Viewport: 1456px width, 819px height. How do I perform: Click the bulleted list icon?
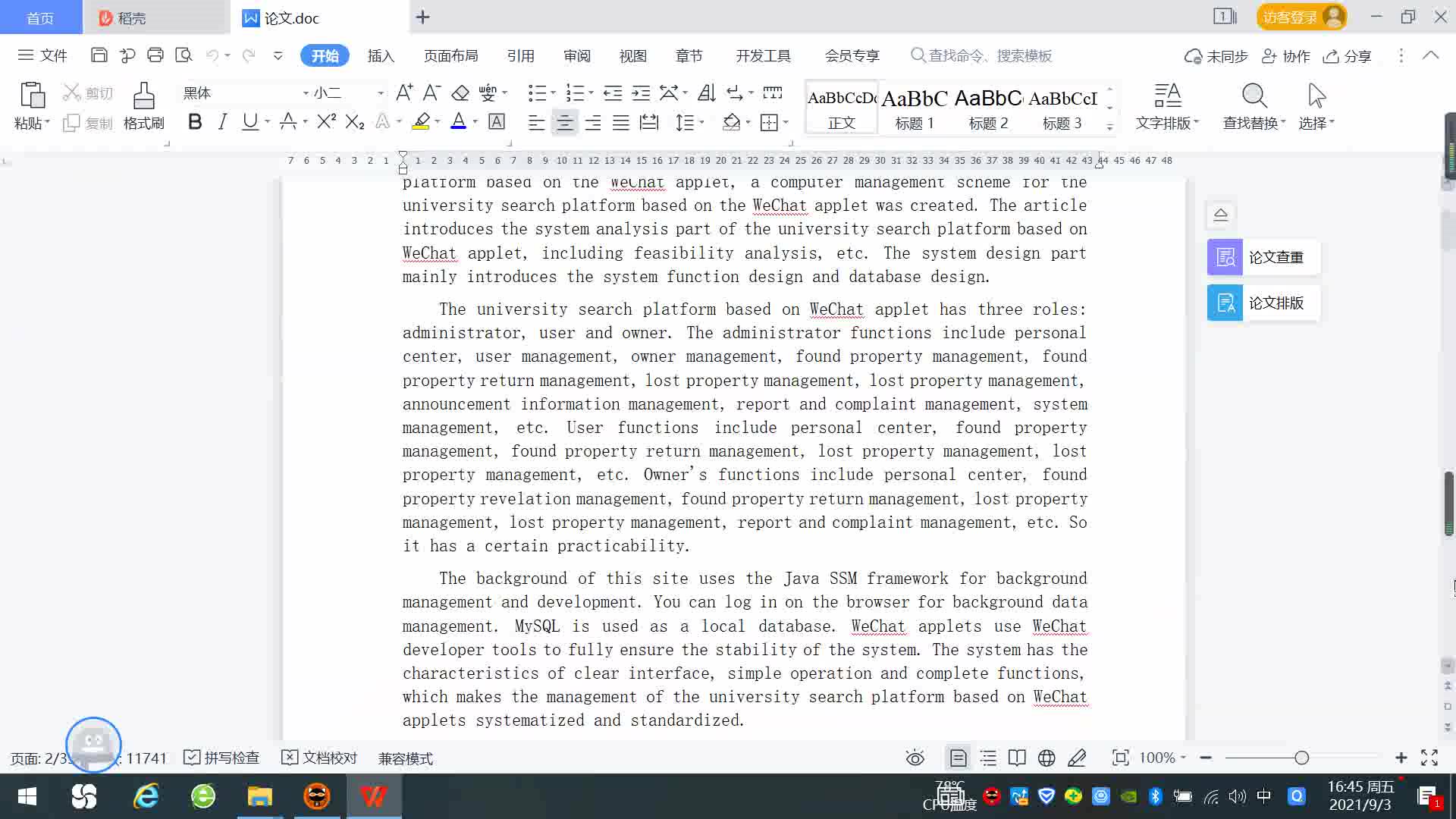(537, 93)
